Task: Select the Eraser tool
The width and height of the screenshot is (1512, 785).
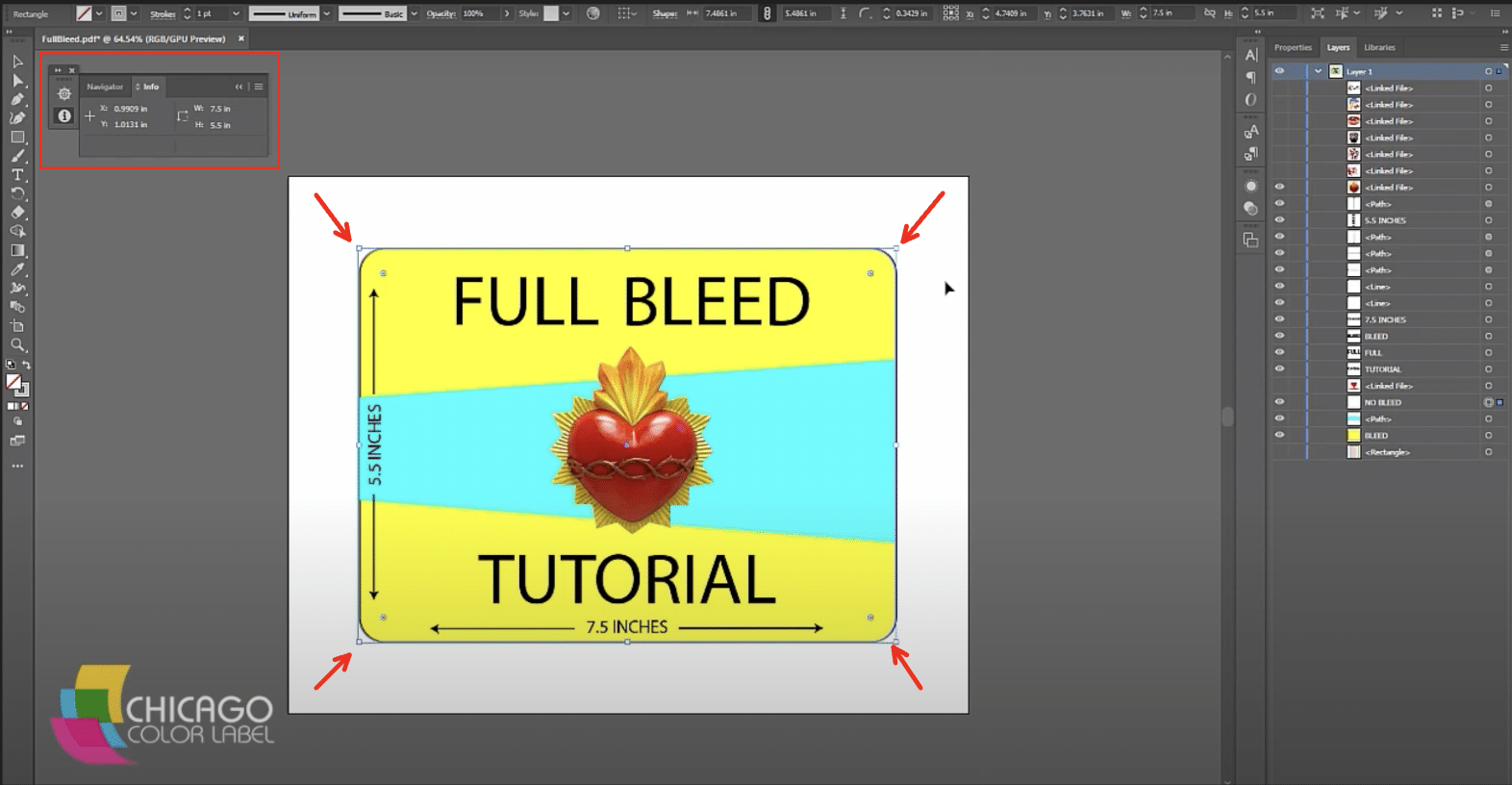Action: (17, 213)
